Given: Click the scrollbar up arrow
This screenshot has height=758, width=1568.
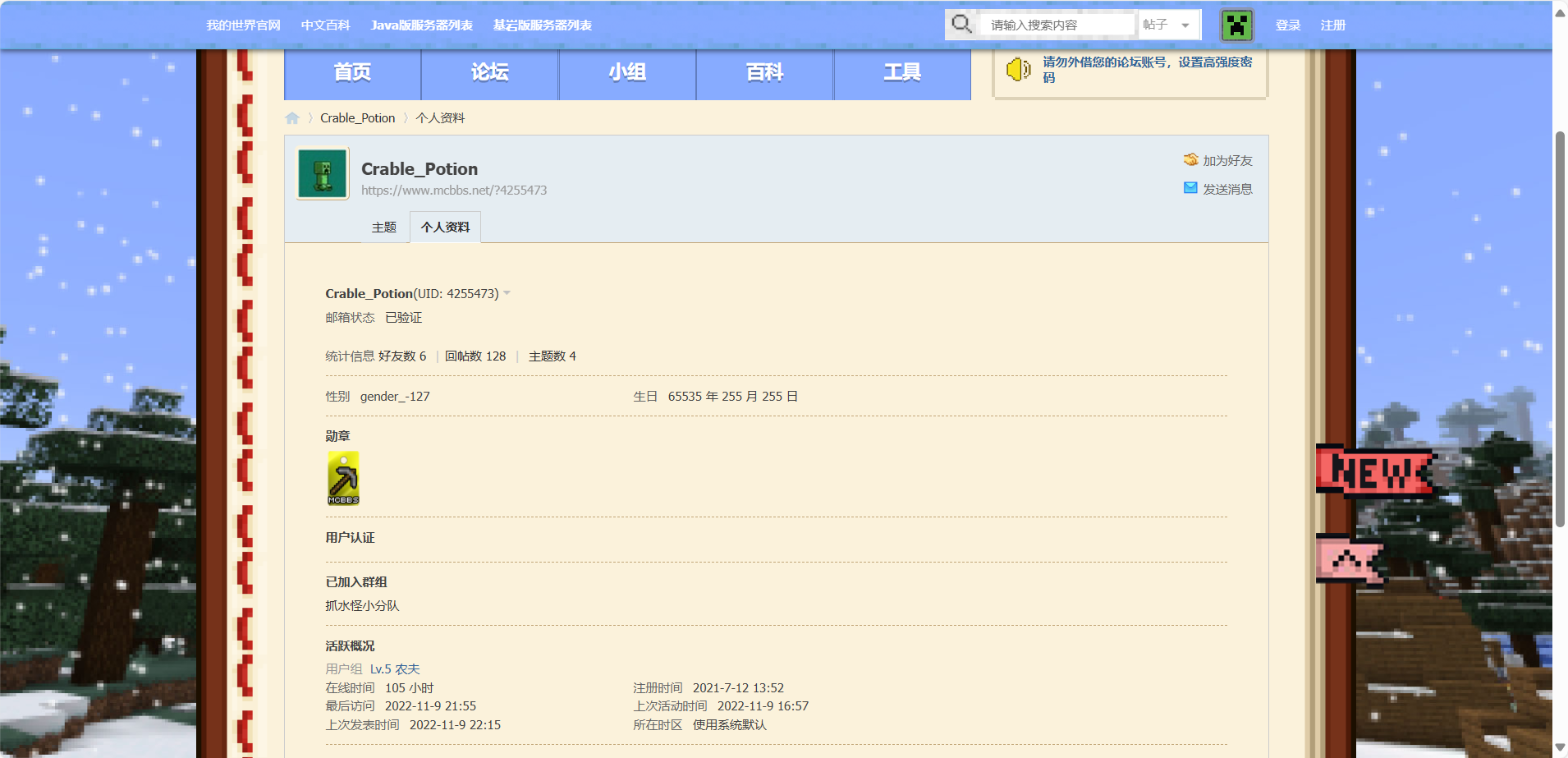Looking at the screenshot, I should pyautogui.click(x=1560, y=11).
